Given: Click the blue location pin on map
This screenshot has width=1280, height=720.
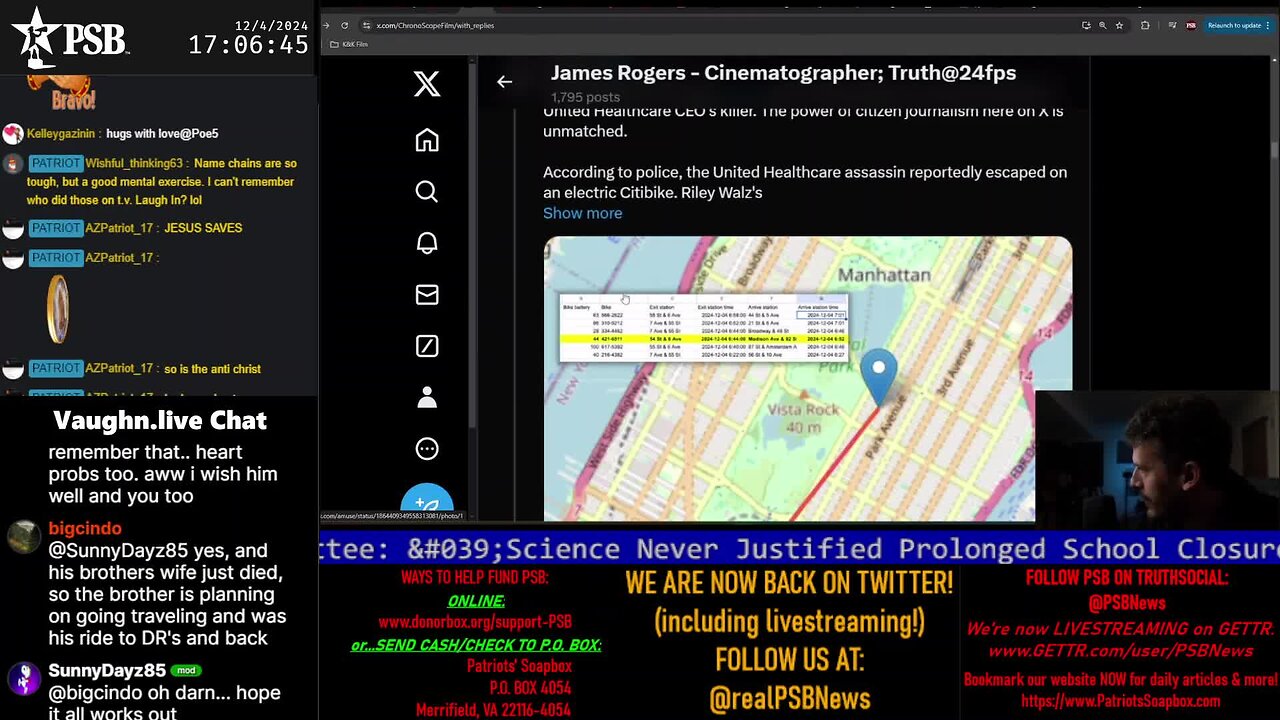Looking at the screenshot, I should tap(879, 376).
